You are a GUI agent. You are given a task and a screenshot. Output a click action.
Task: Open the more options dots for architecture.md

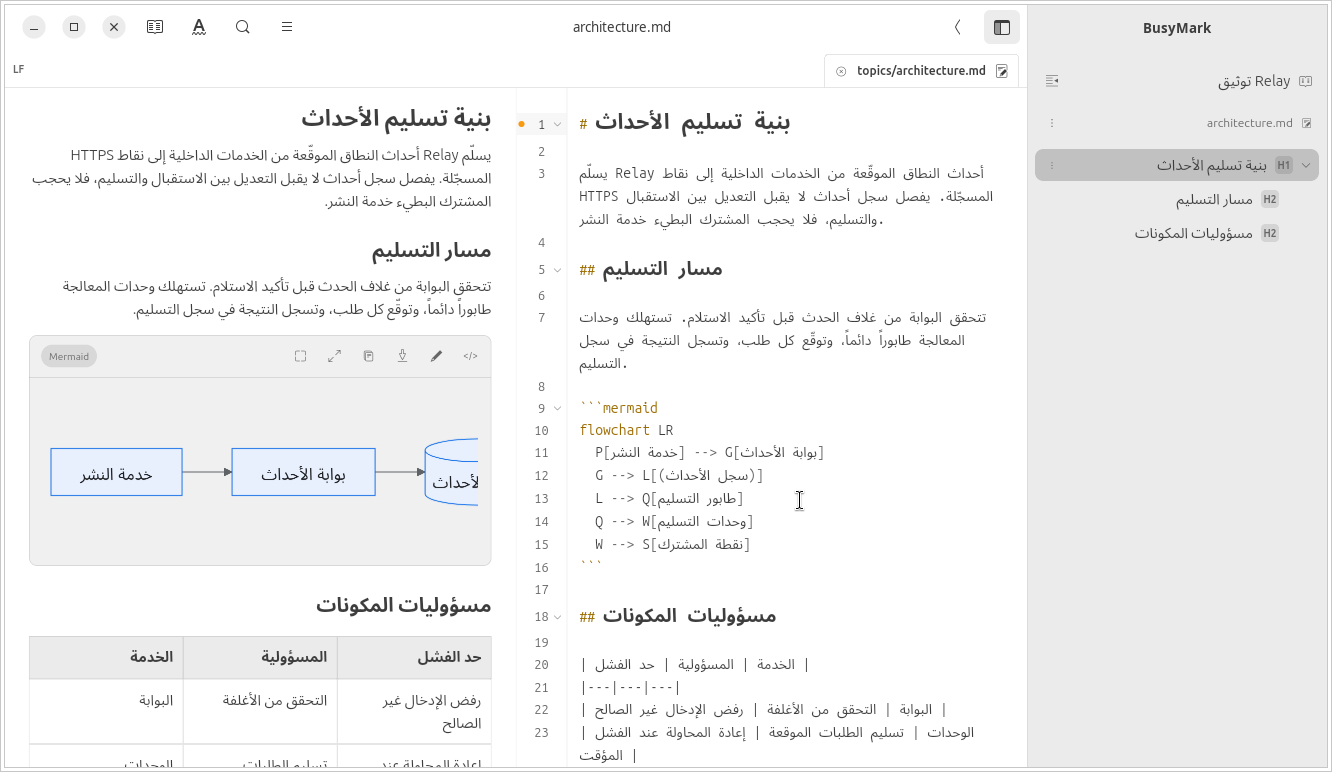[x=1052, y=123]
